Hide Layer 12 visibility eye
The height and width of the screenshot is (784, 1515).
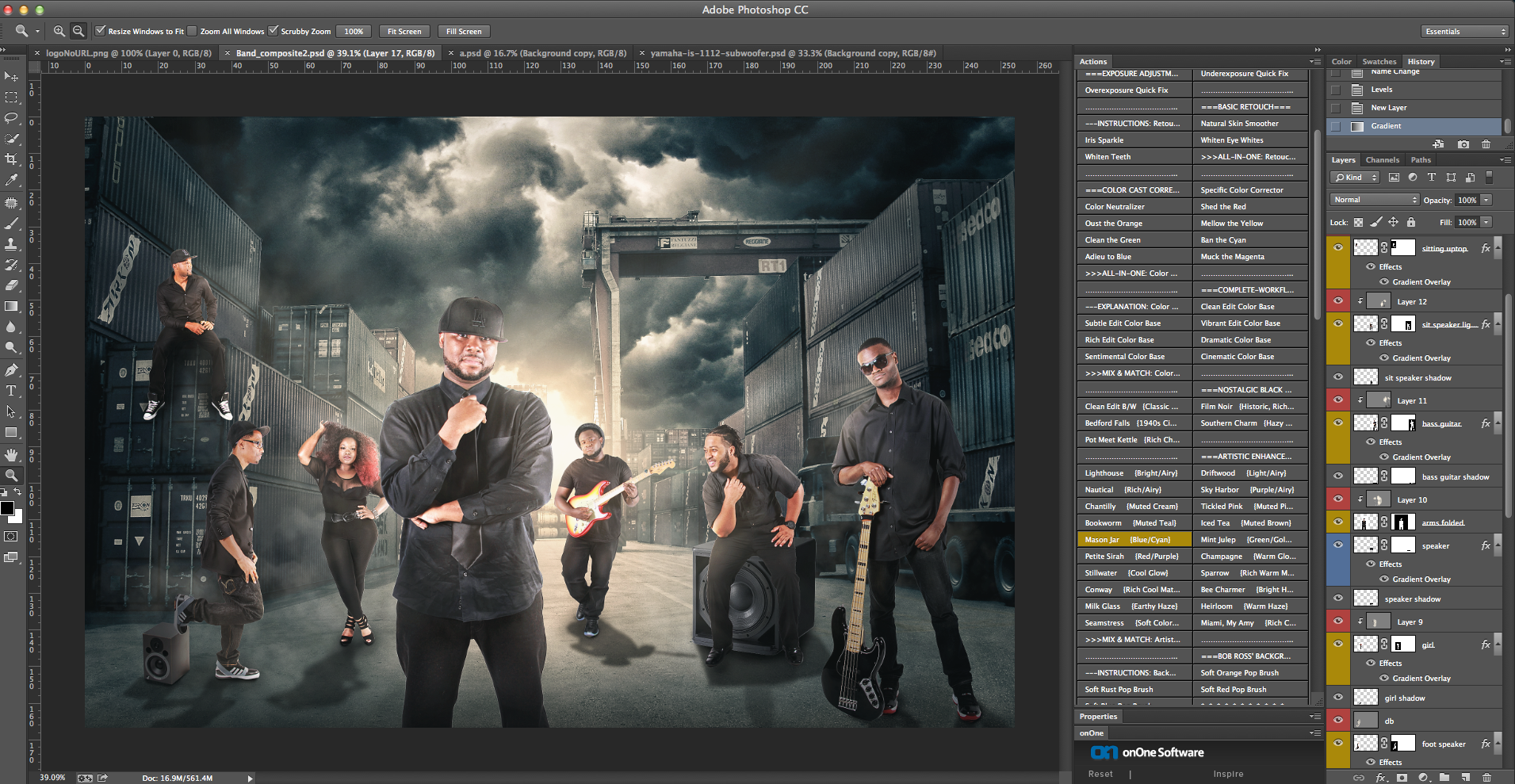[x=1338, y=300]
